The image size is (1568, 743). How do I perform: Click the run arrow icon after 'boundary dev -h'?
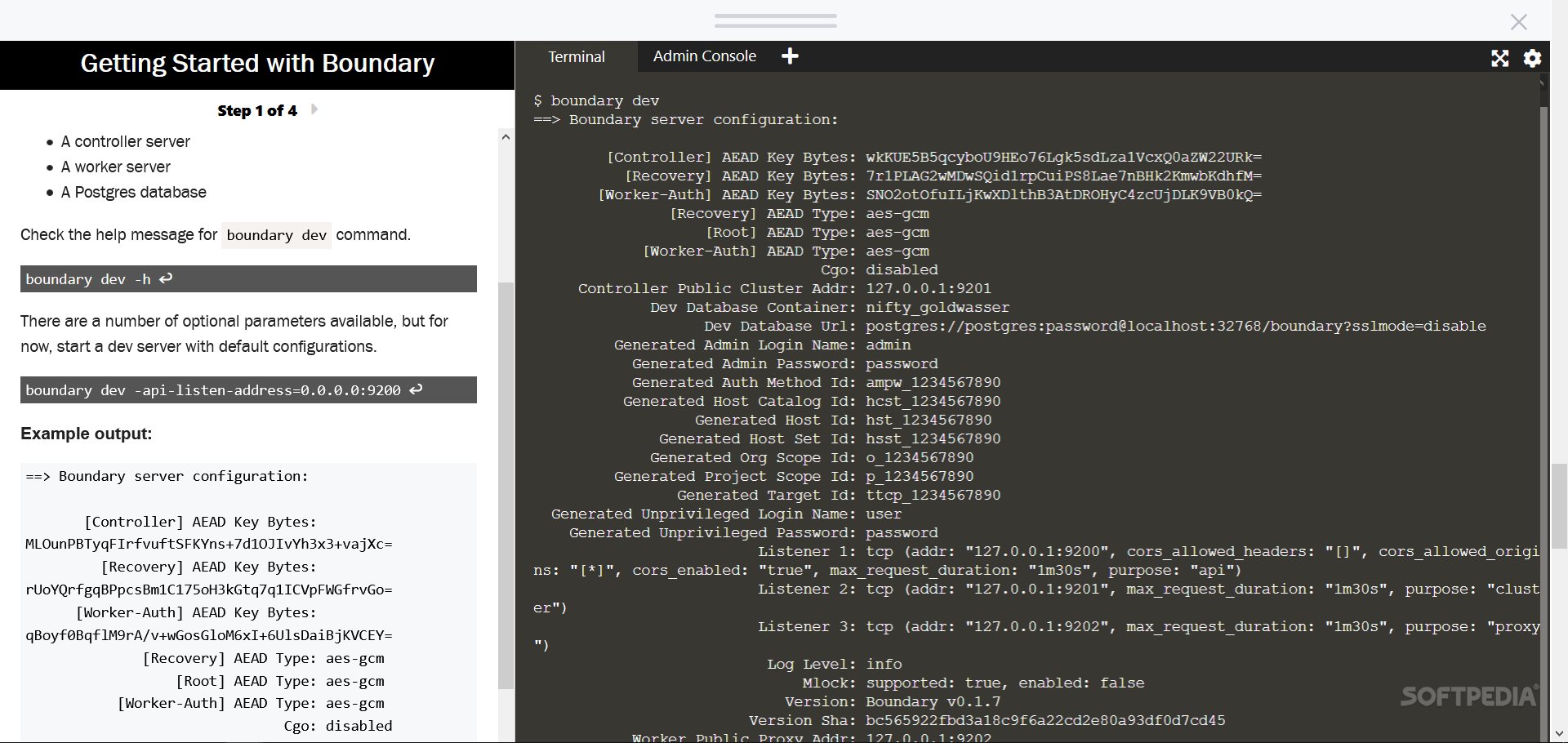tap(166, 278)
